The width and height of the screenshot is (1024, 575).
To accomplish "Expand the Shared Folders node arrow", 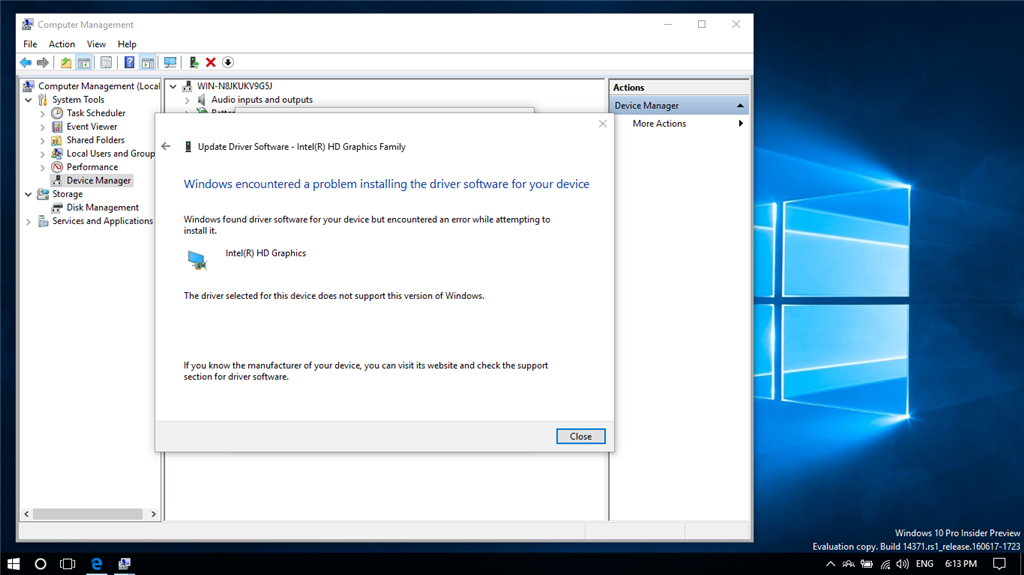I will point(42,140).
